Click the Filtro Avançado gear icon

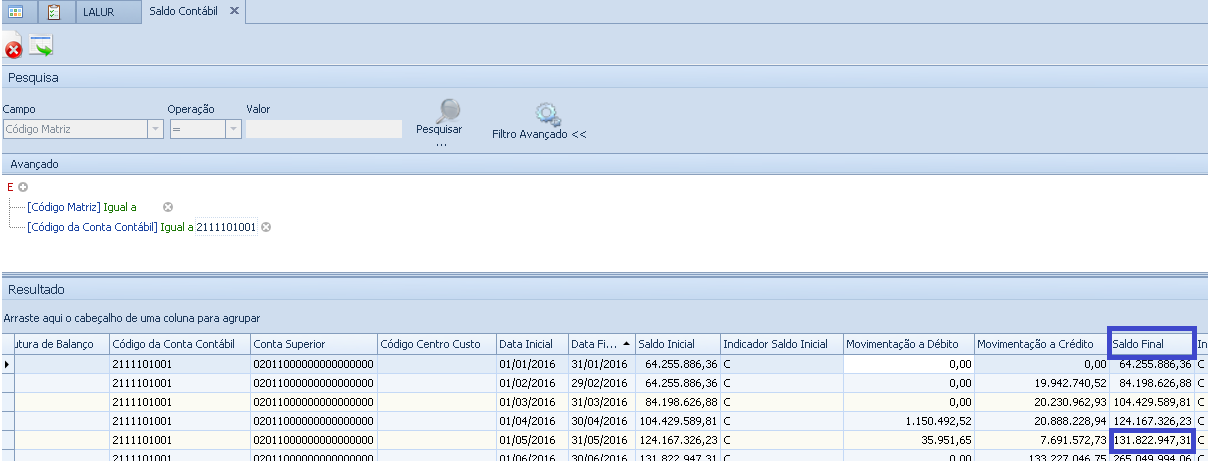point(546,112)
